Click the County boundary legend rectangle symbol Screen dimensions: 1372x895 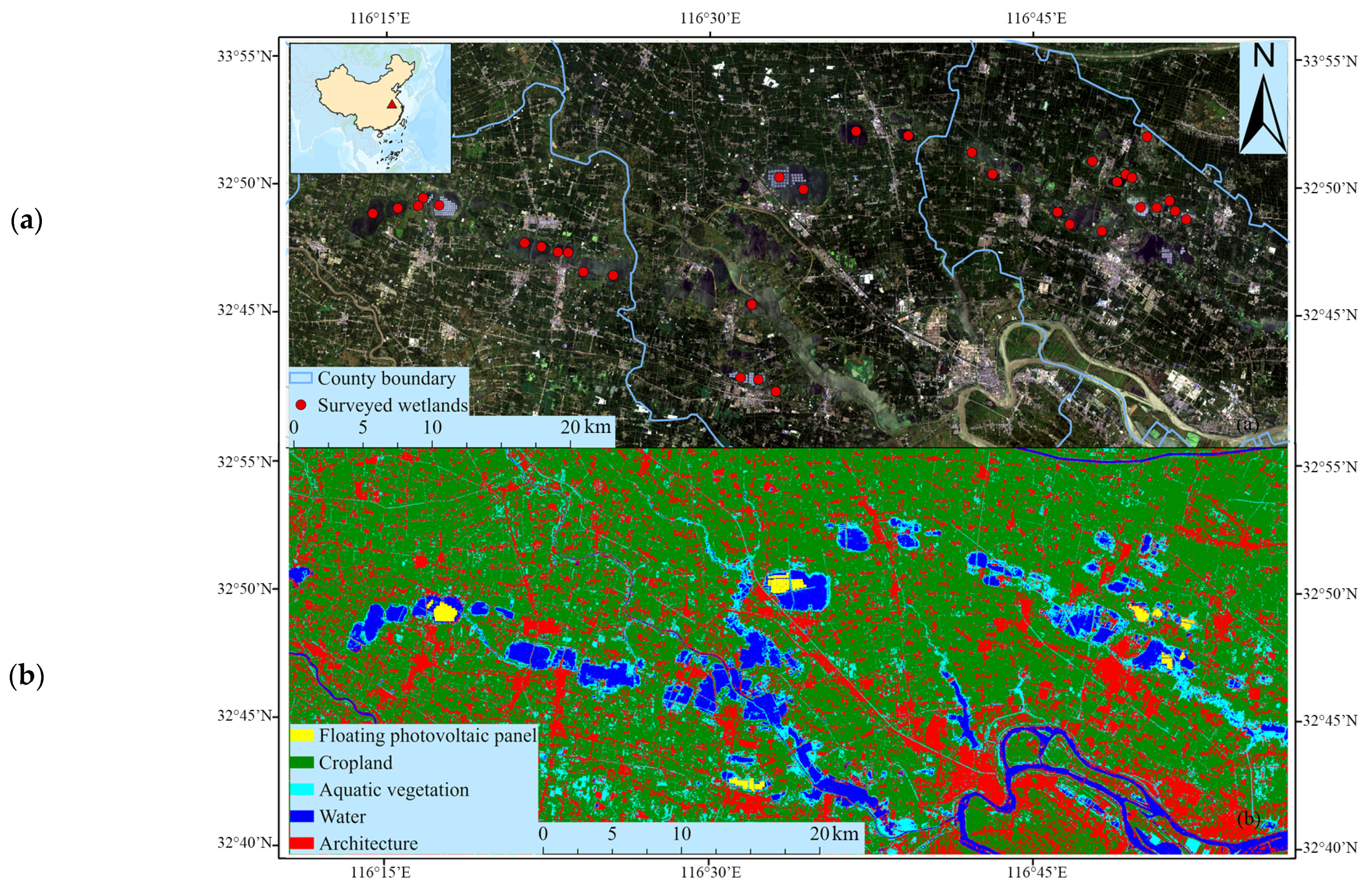[301, 378]
